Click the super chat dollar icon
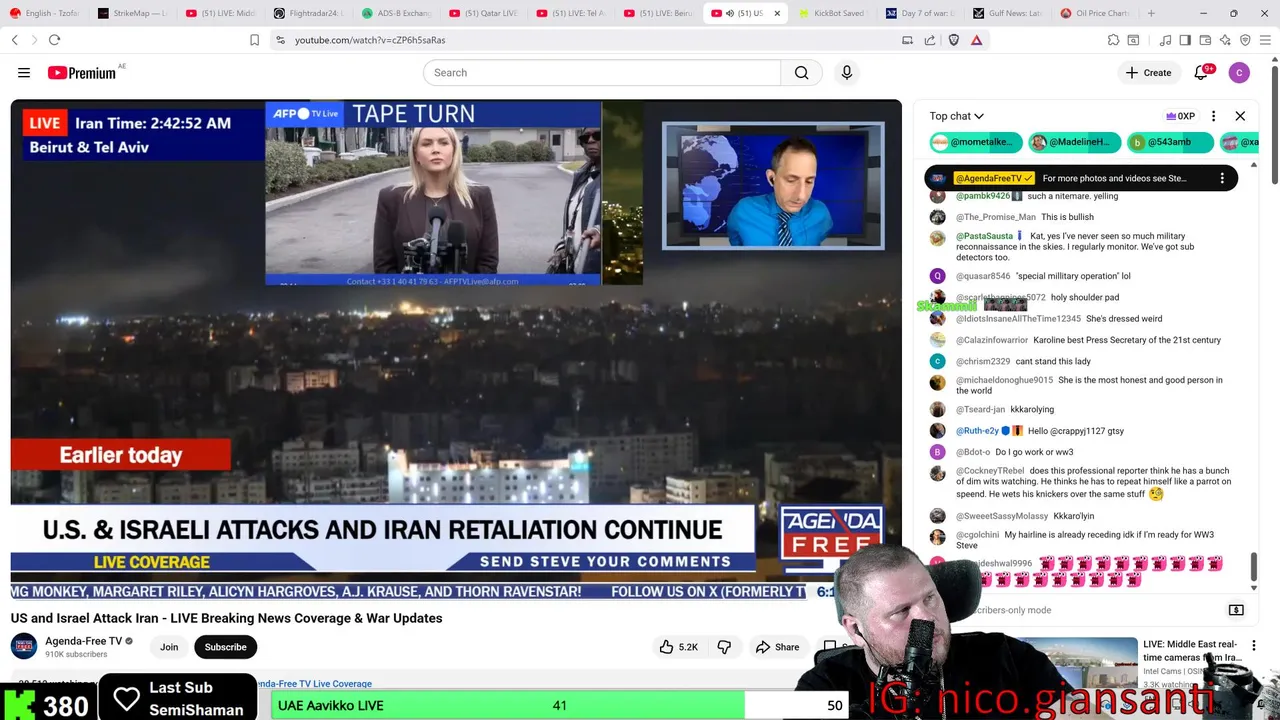Viewport: 1280px width, 720px height. point(1236,610)
